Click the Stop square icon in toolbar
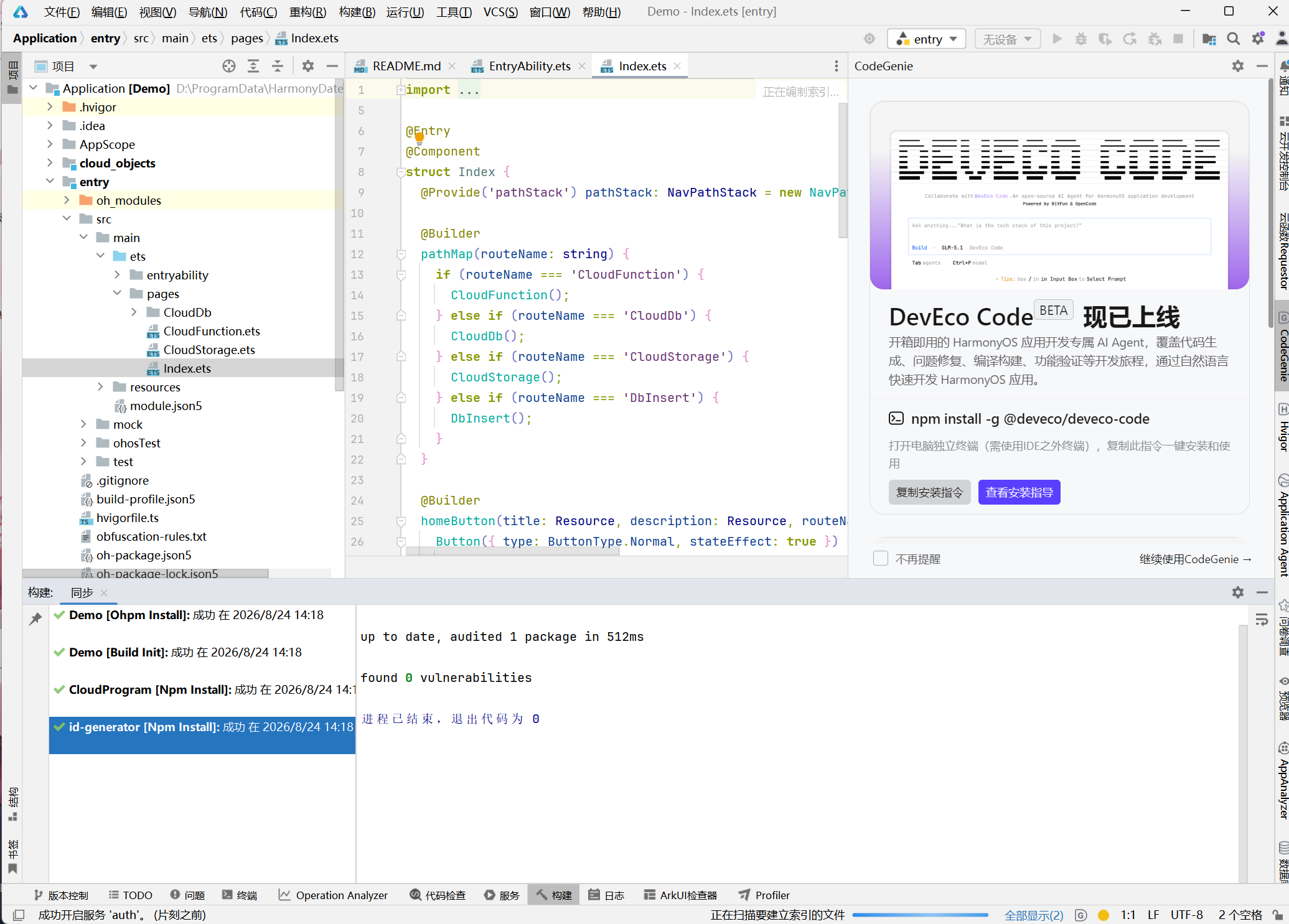 [1178, 39]
